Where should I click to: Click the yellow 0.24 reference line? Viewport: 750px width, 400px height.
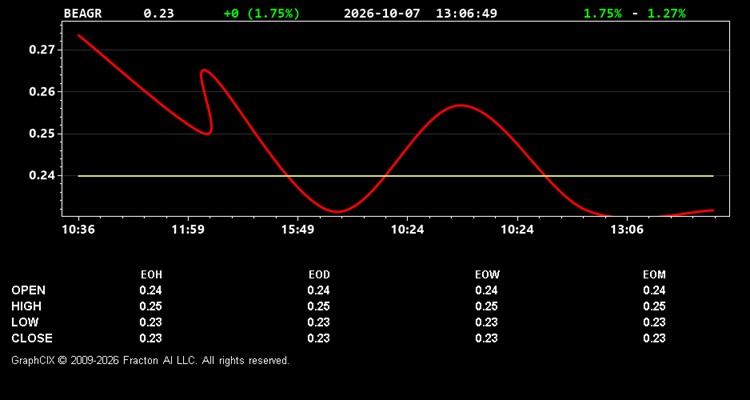pos(396,176)
